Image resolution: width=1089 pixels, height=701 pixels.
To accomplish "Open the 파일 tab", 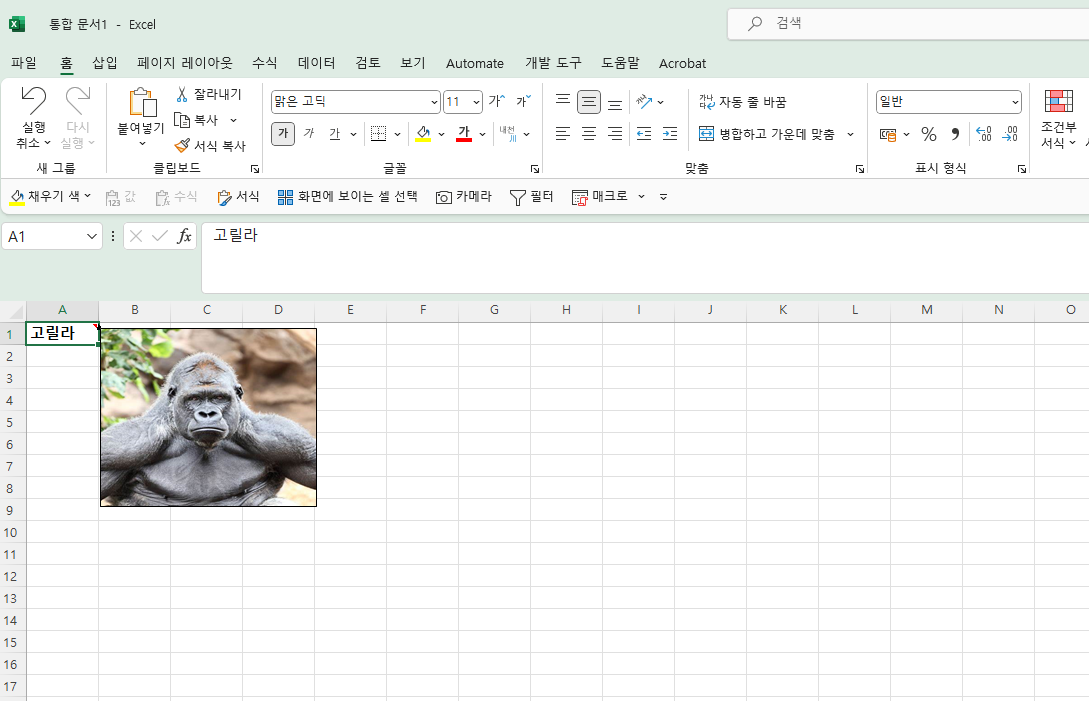I will click(24, 63).
